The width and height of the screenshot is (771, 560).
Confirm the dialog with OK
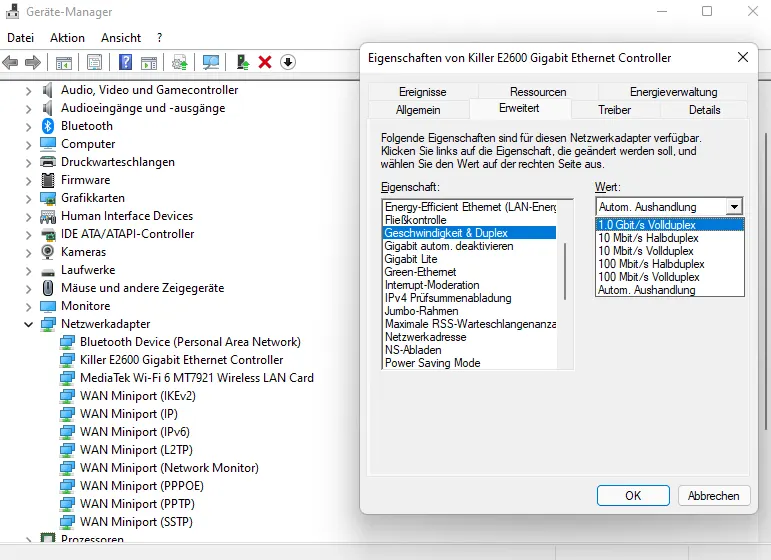point(633,496)
